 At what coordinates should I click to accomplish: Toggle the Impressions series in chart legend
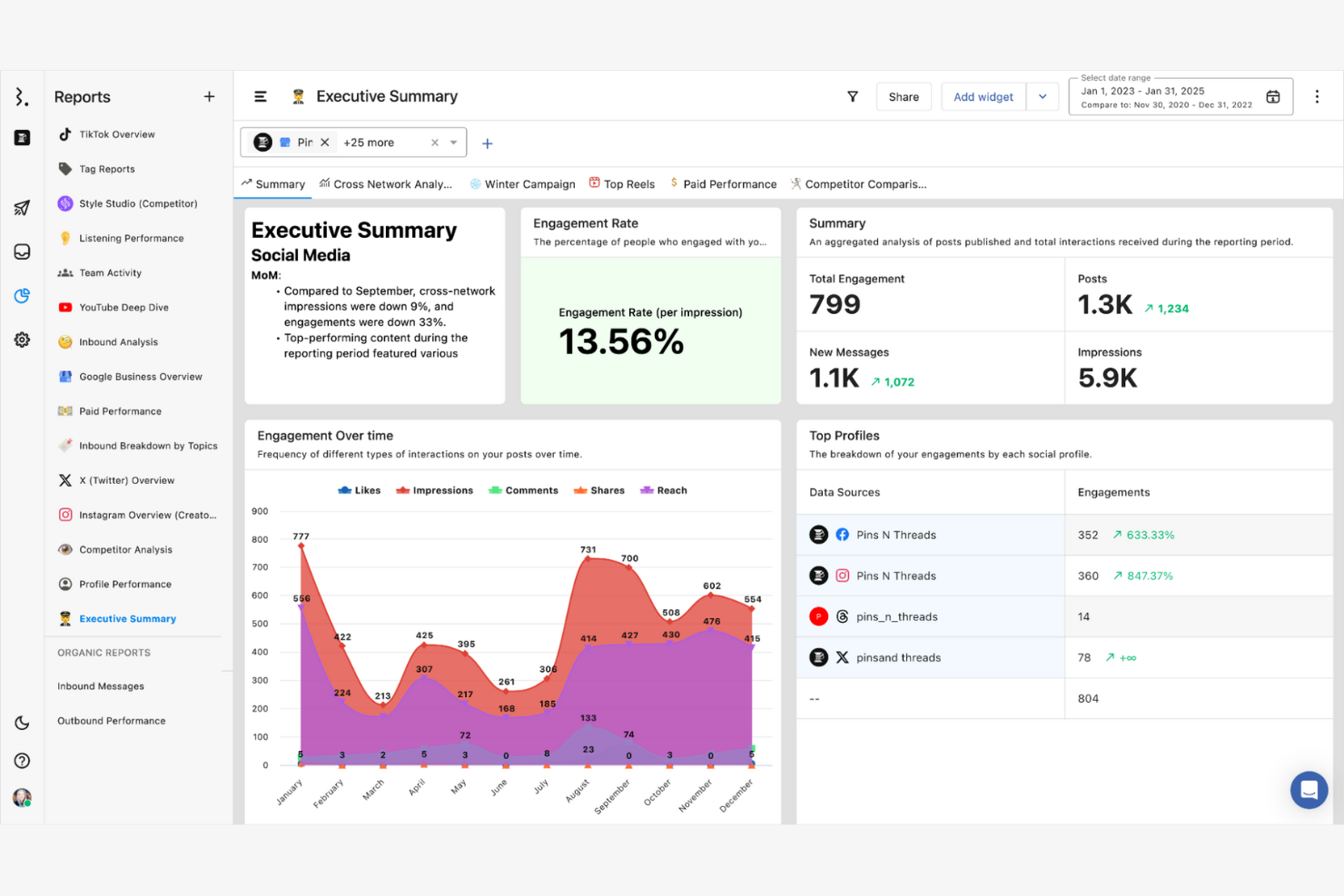point(435,490)
